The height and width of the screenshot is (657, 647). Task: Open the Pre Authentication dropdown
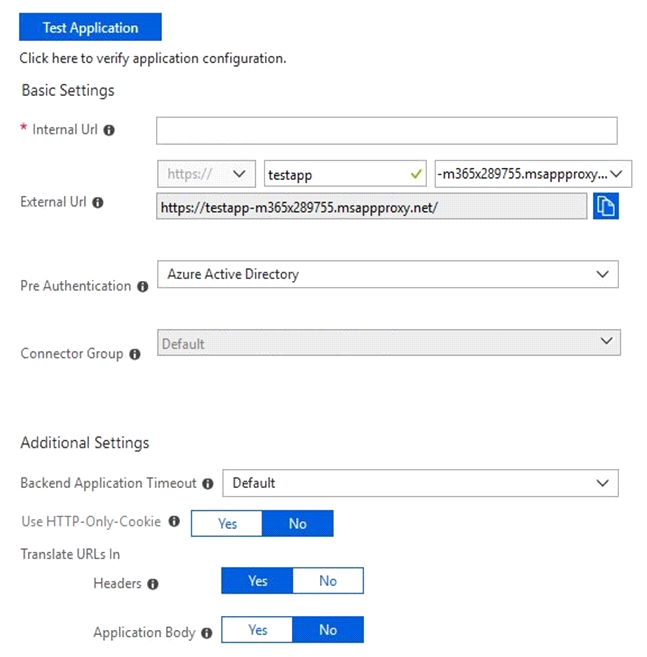tap(388, 274)
